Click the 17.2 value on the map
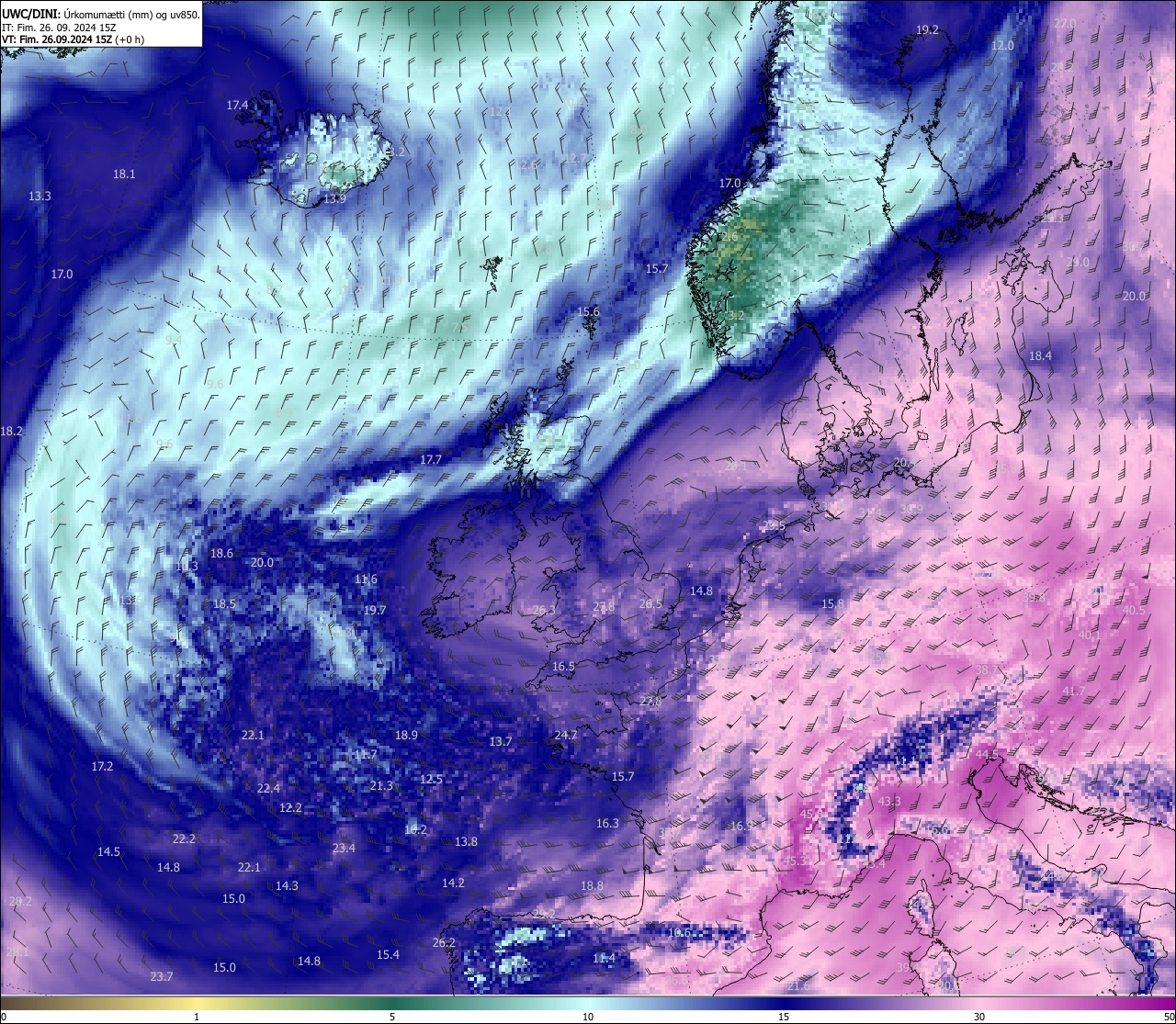This screenshot has height=1024, width=1176. 102,767
